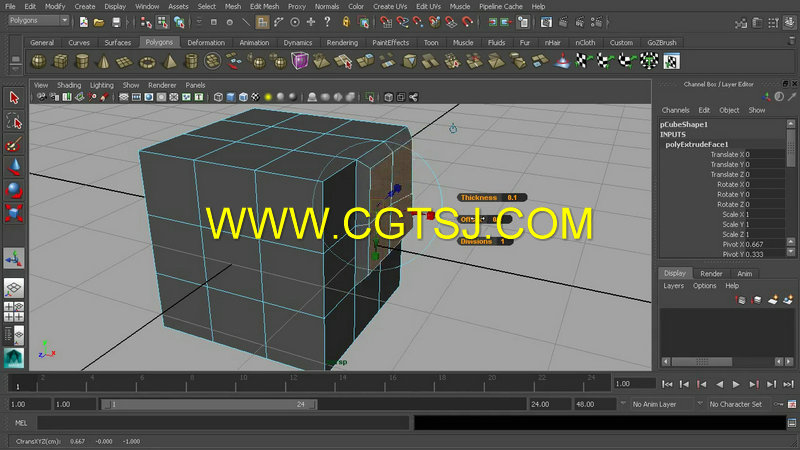
Task: Play animation backwards
Action: tap(719, 384)
